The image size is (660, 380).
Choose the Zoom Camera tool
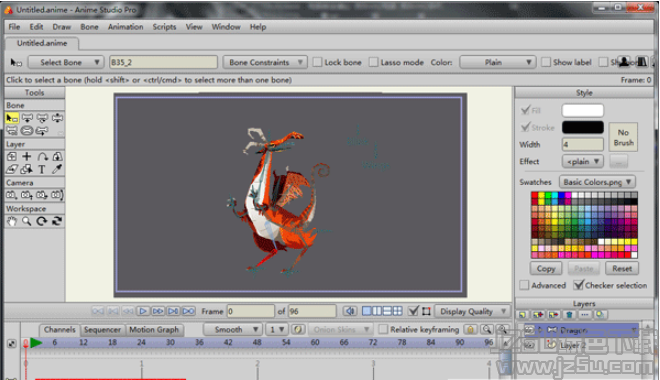tap(27, 195)
